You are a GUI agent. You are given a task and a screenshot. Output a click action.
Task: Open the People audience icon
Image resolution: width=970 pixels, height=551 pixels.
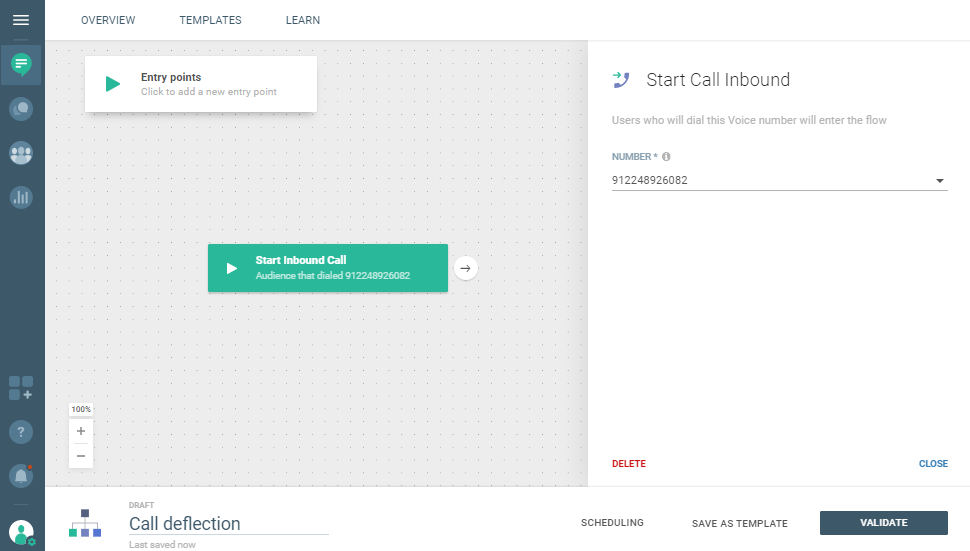tap(21, 153)
